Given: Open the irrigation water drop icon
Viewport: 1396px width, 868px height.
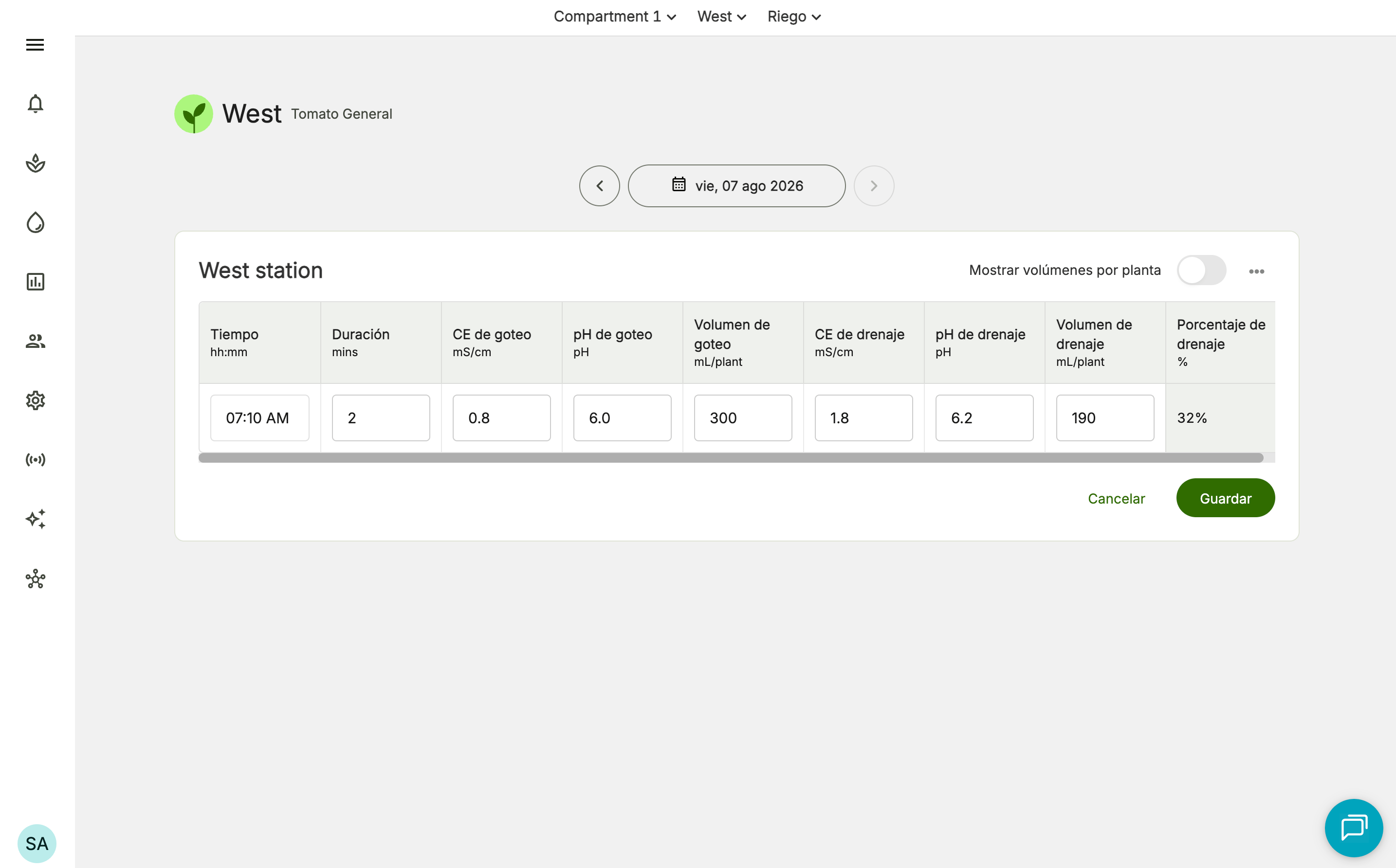Looking at the screenshot, I should point(35,223).
